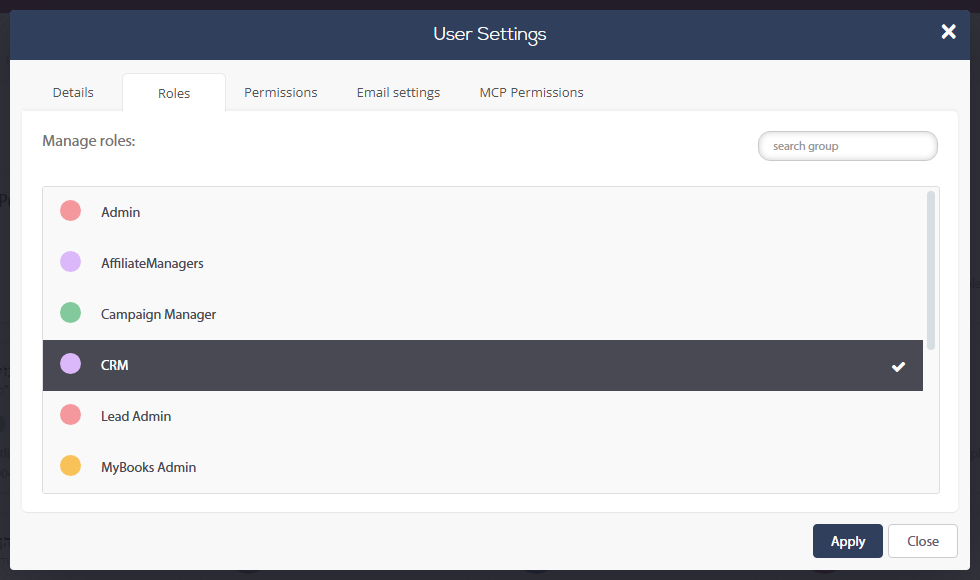
Task: Click the purple AffiliateManagers color dot
Action: [x=71, y=261]
